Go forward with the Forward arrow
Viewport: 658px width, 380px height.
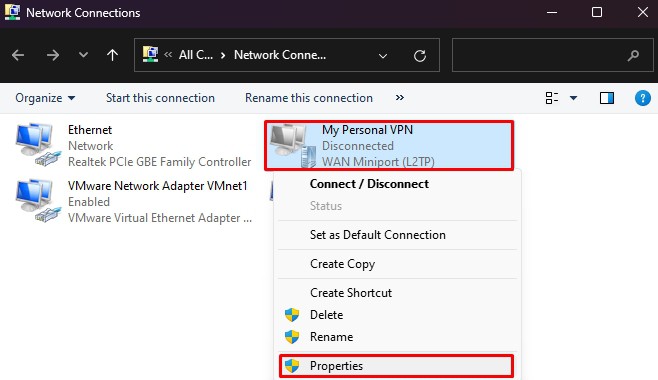(x=52, y=55)
